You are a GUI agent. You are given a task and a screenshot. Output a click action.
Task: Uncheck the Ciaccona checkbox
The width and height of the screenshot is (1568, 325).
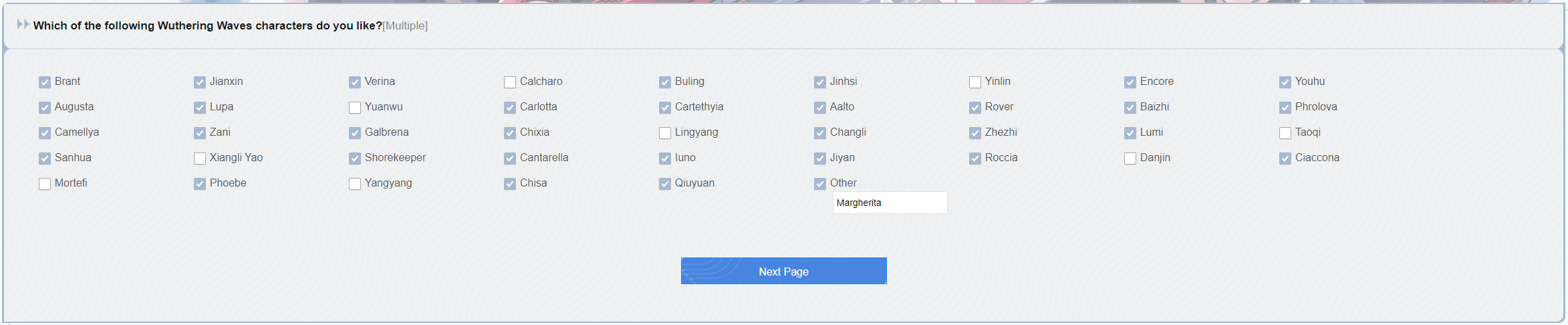click(x=1285, y=158)
